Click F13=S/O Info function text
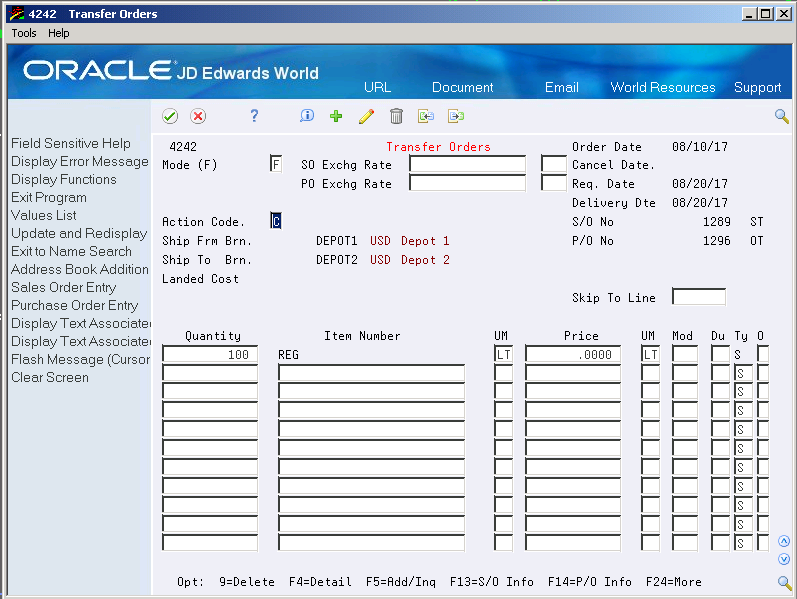Screen dimensions: 797x599 point(492,582)
